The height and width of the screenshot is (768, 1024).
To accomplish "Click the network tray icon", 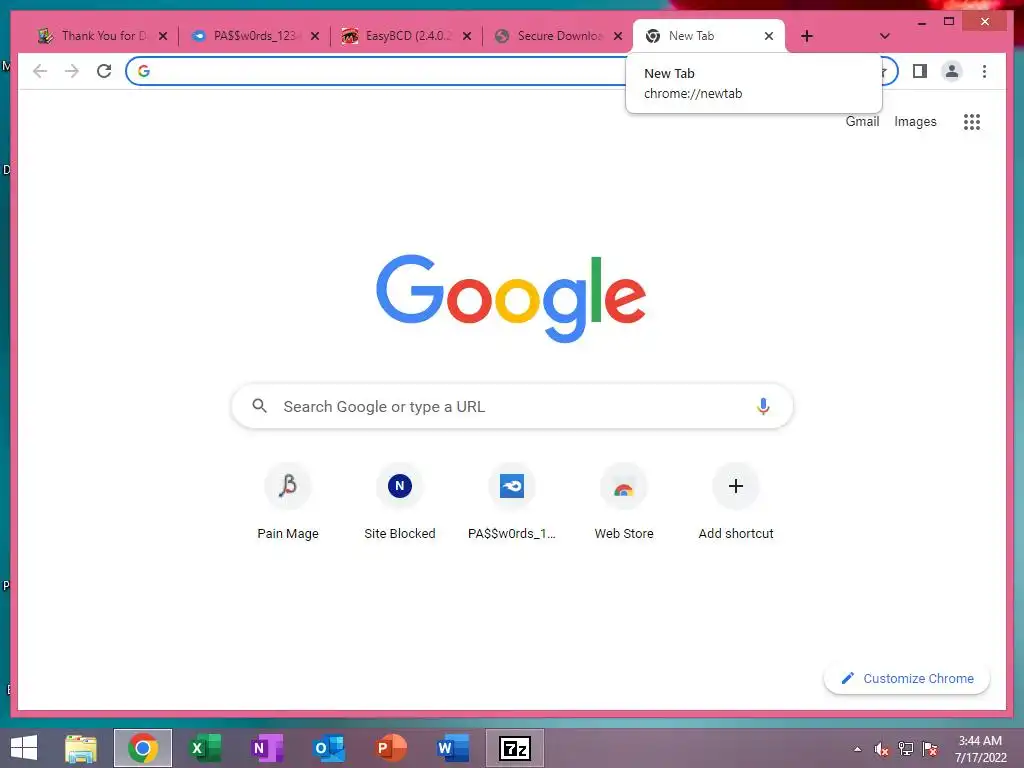I will [x=906, y=749].
